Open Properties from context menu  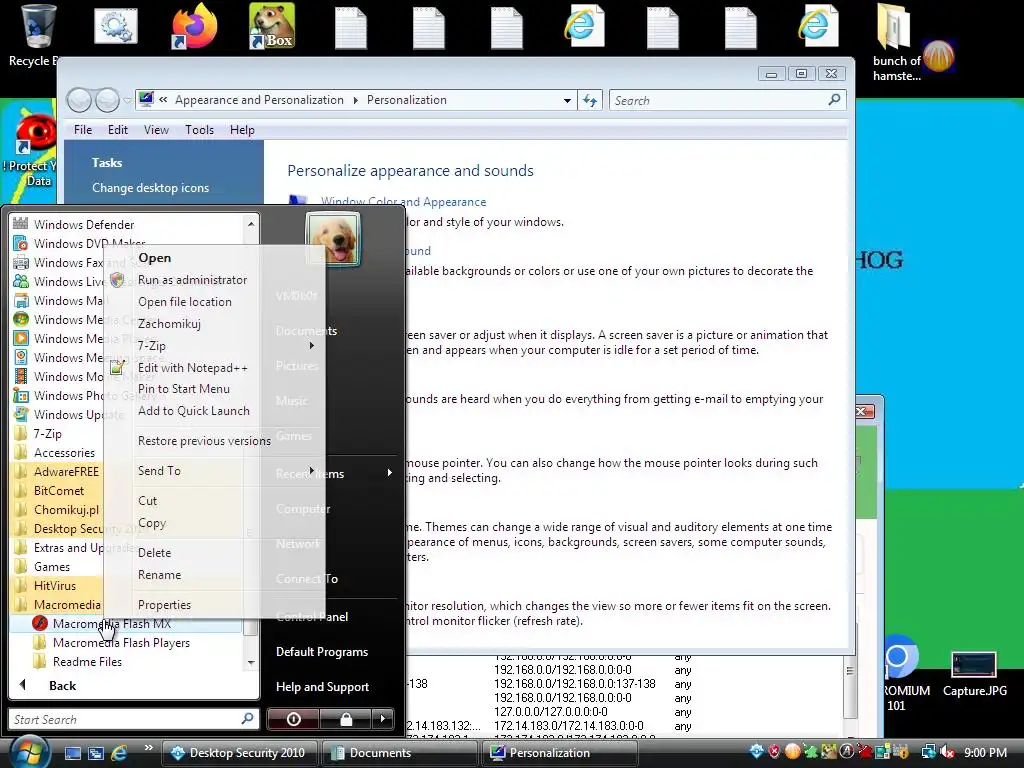165,605
